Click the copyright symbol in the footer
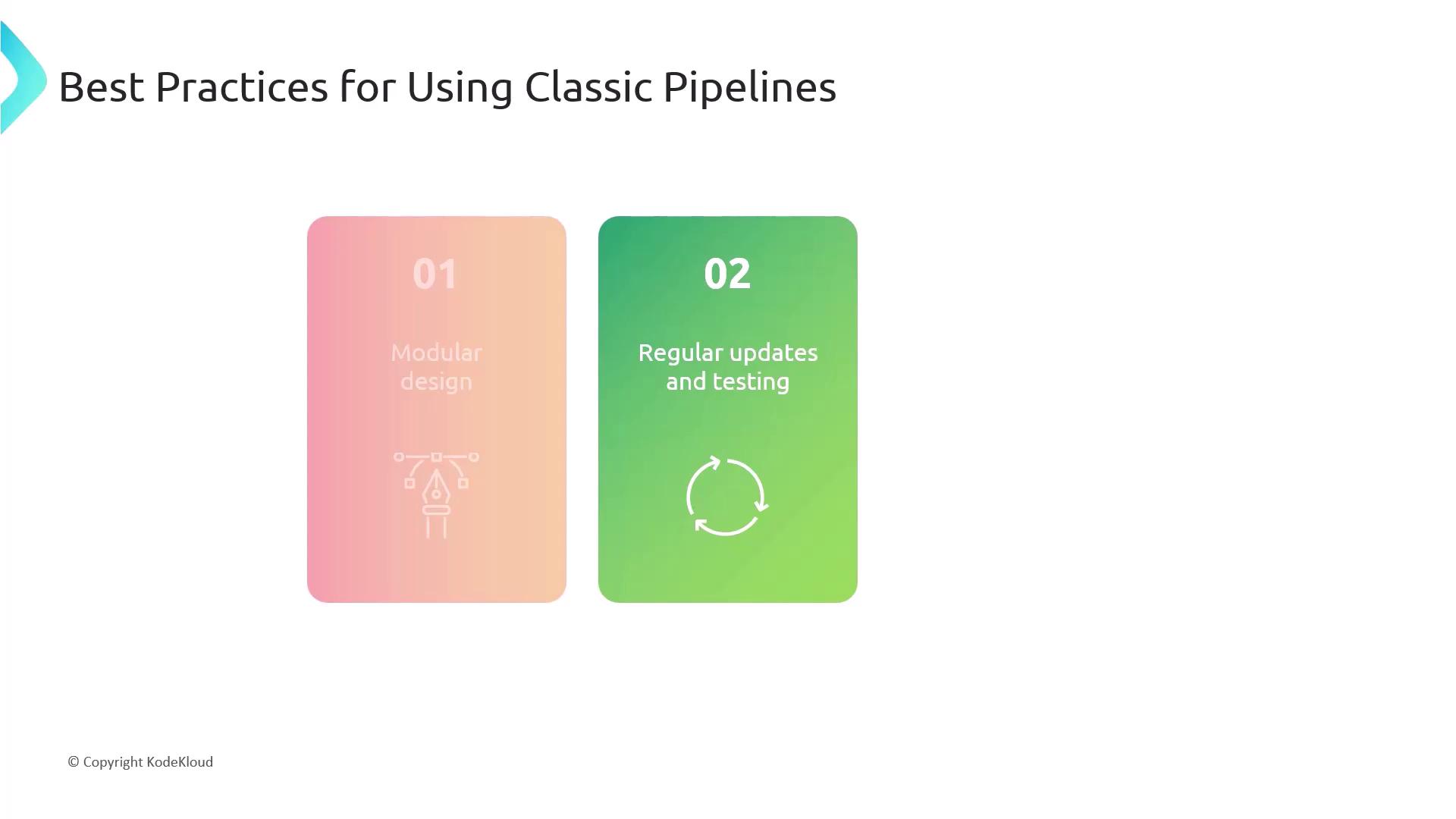The width and height of the screenshot is (1456, 819). [74, 762]
